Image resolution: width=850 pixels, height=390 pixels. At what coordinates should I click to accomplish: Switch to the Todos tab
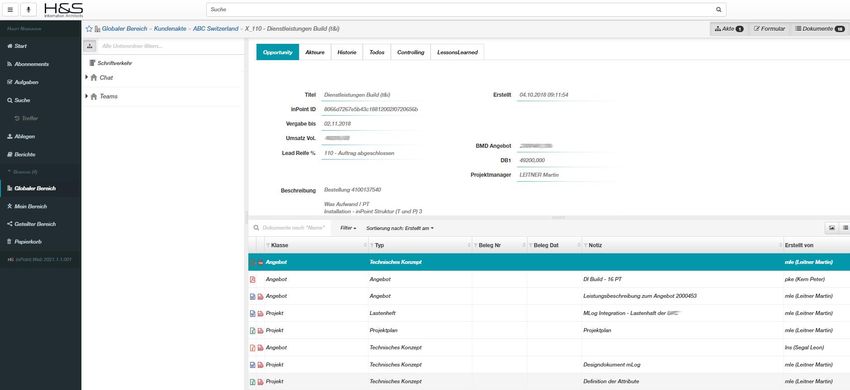click(377, 52)
